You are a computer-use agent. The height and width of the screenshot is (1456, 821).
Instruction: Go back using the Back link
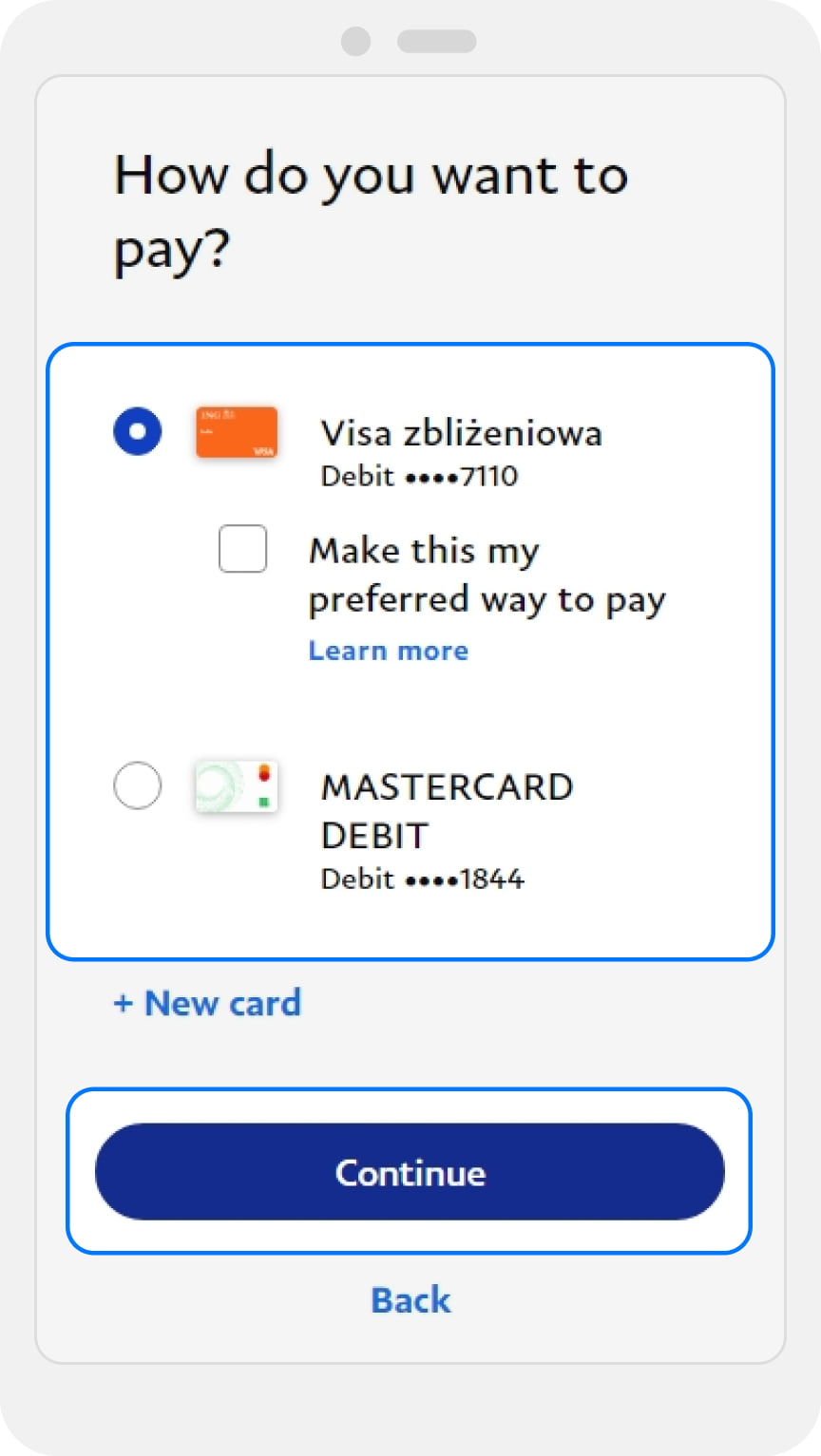[410, 1299]
